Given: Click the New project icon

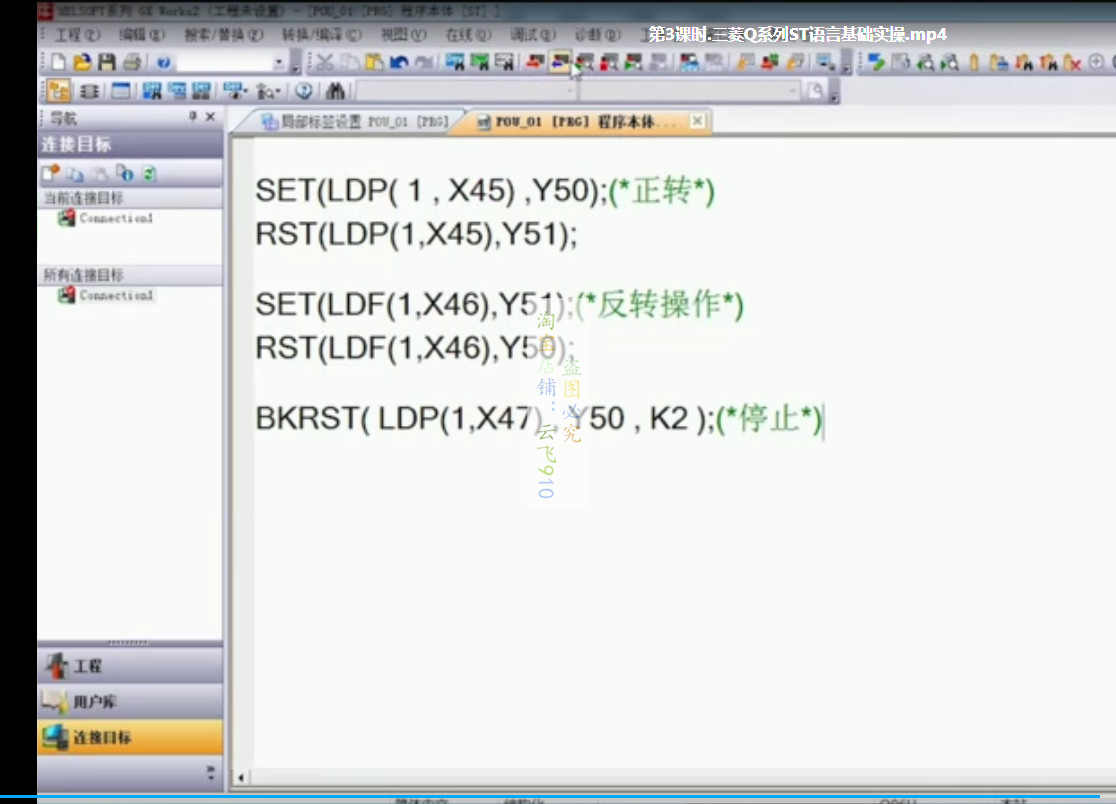Looking at the screenshot, I should click(x=58, y=63).
